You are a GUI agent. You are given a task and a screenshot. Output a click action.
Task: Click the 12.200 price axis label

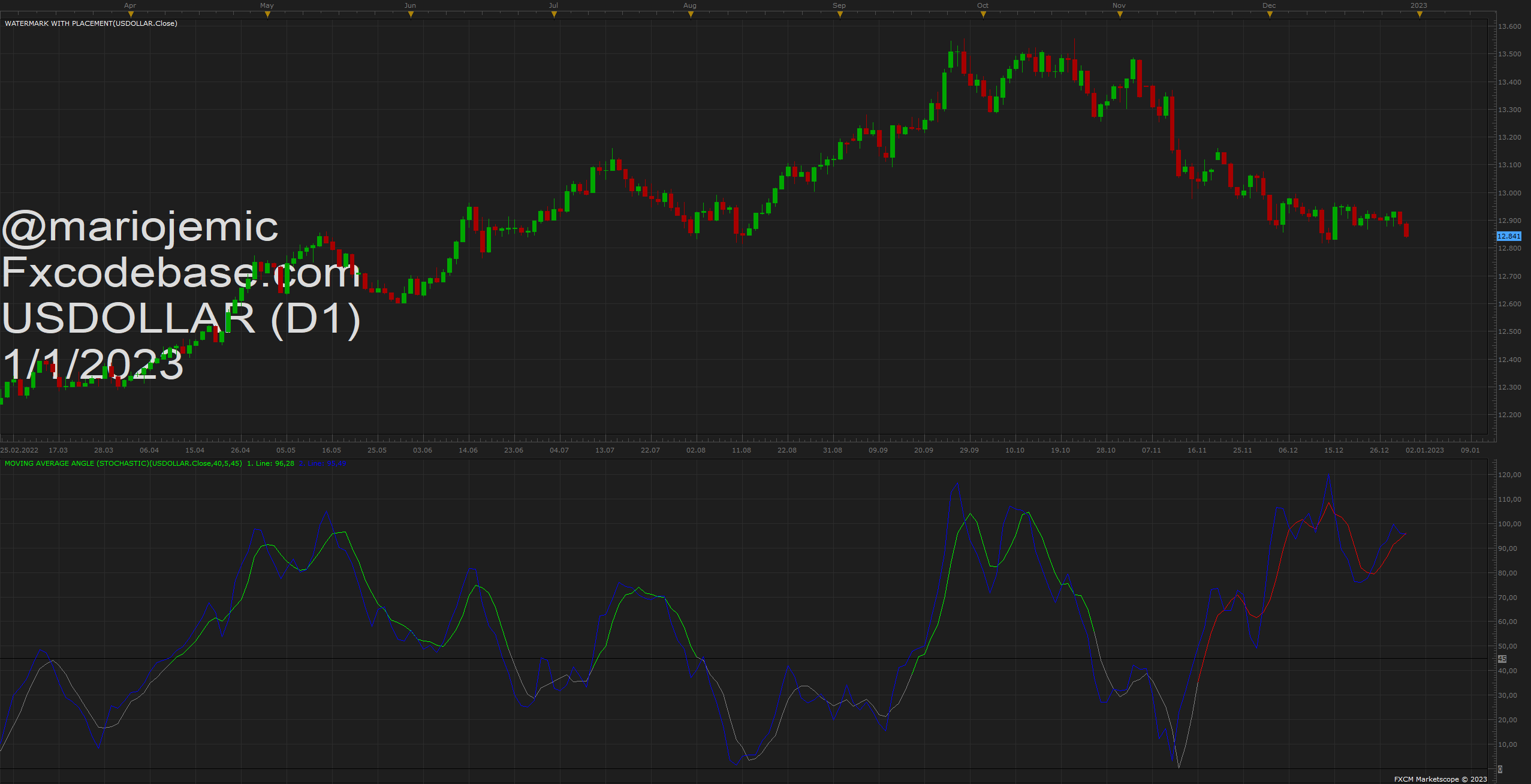pyautogui.click(x=1509, y=415)
